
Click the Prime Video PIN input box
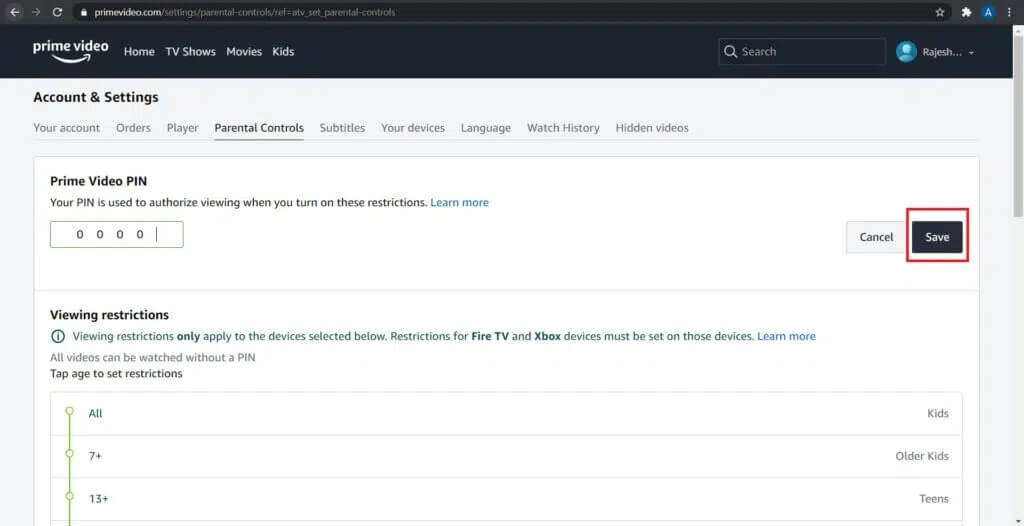point(117,235)
